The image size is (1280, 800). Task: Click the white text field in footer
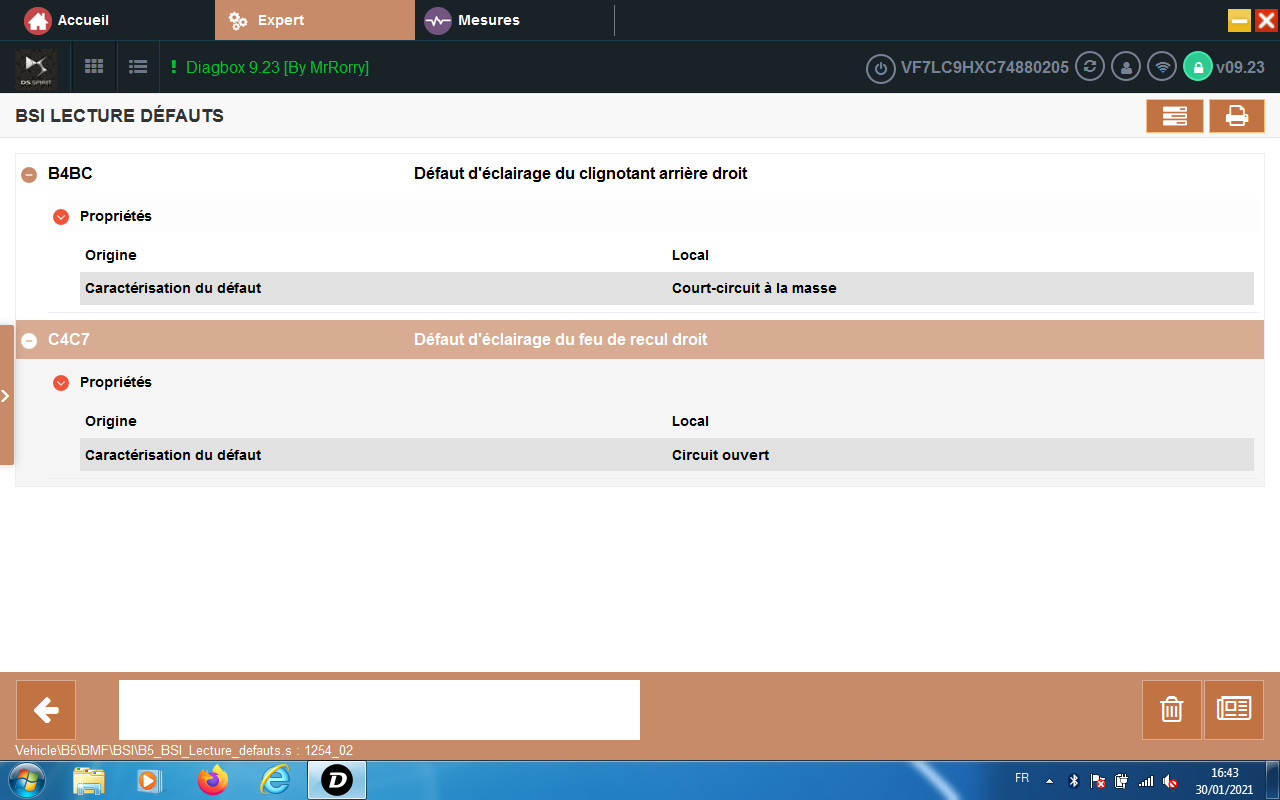379,710
